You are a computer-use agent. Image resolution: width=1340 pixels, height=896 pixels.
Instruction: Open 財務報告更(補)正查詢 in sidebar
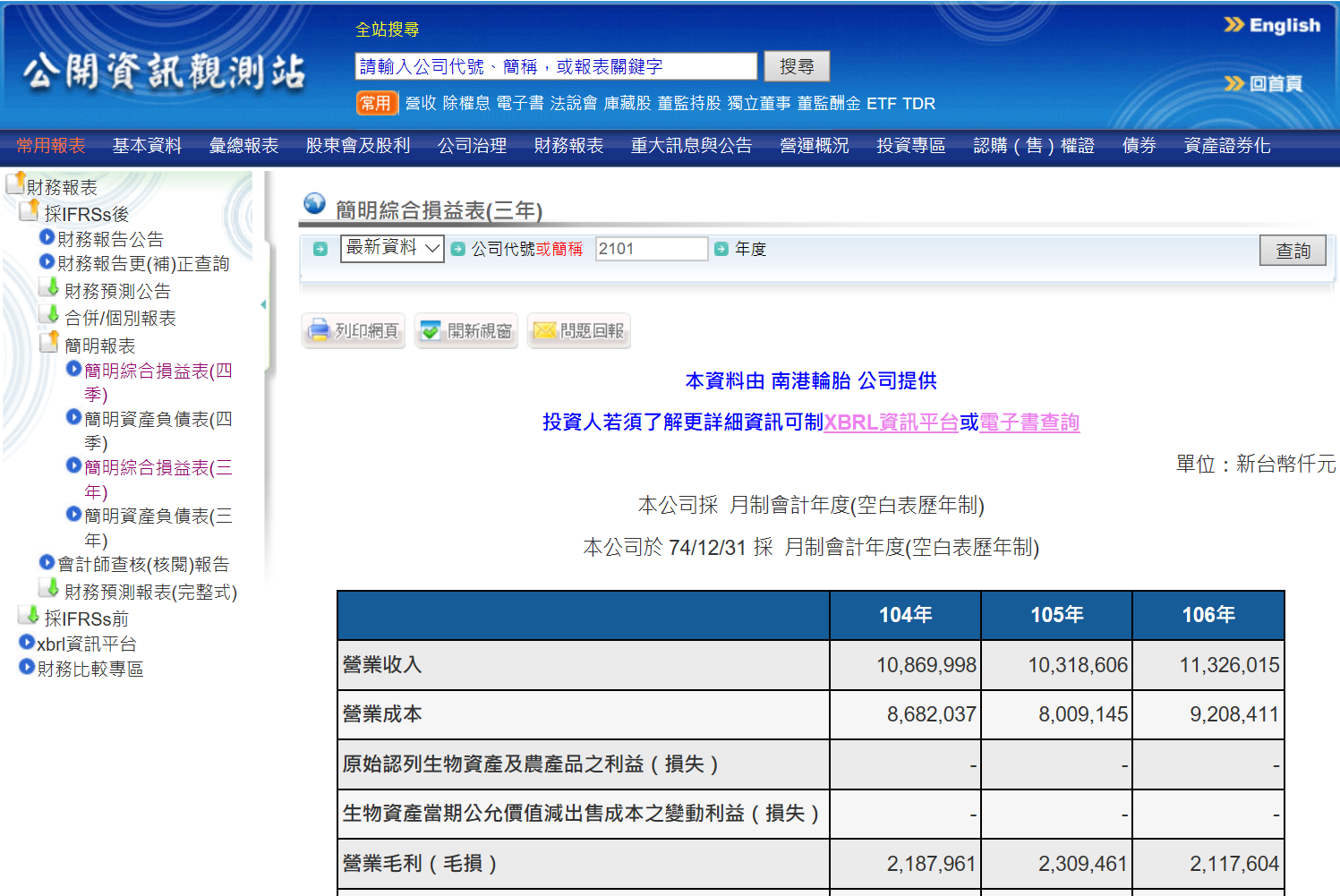pyautogui.click(x=143, y=263)
